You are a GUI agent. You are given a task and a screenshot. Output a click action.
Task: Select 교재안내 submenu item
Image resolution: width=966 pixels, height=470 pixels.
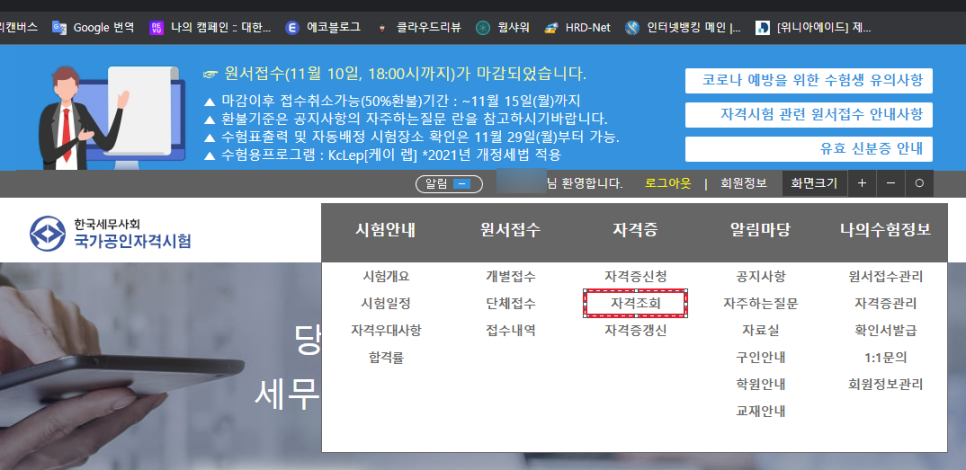[760, 411]
